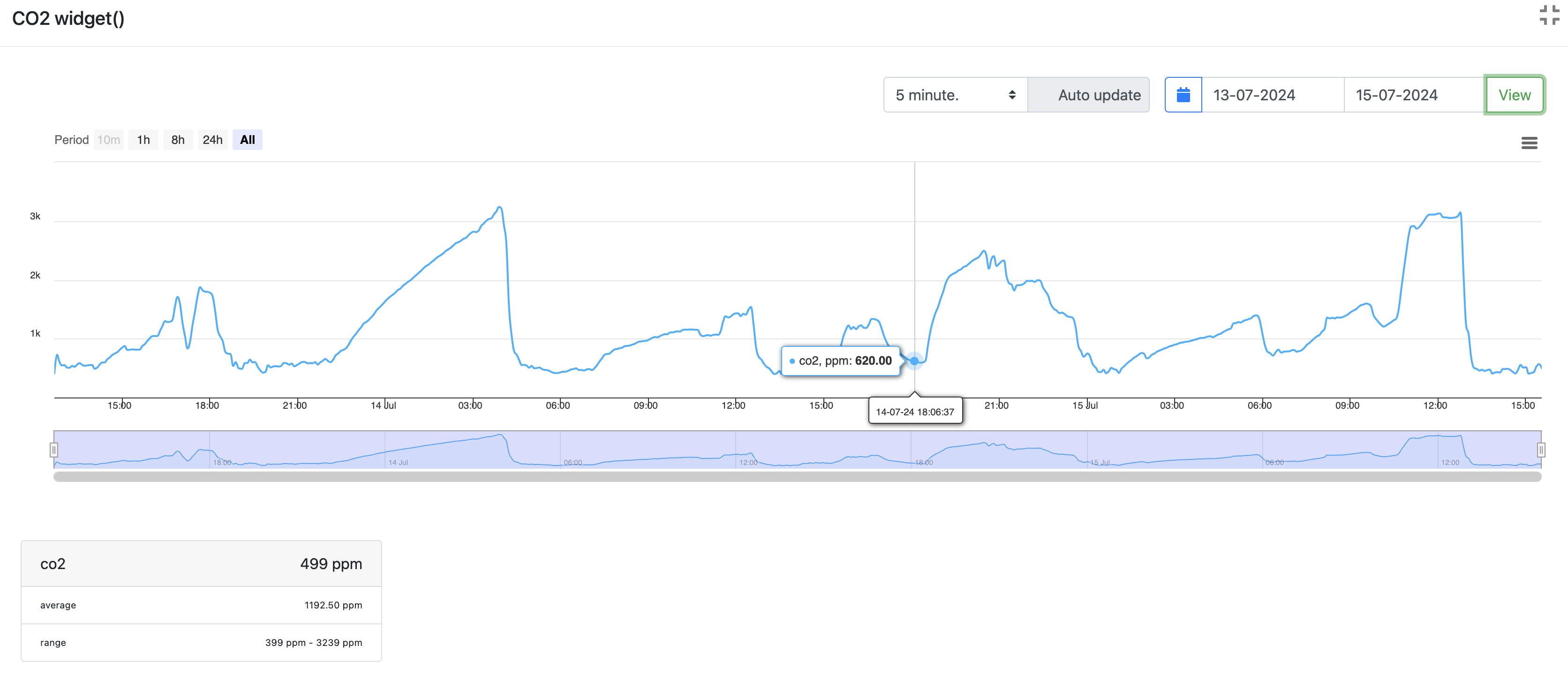Click the horizontal navigator scrollbar
The height and width of the screenshot is (675, 1568).
click(798, 477)
